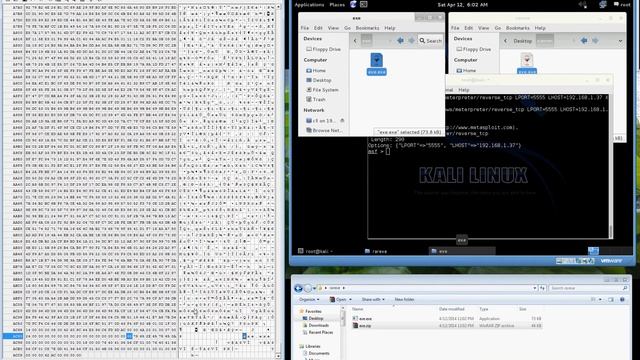Sort by Date modified column in Explorer
Screen dimensions: 640x360
(451, 309)
